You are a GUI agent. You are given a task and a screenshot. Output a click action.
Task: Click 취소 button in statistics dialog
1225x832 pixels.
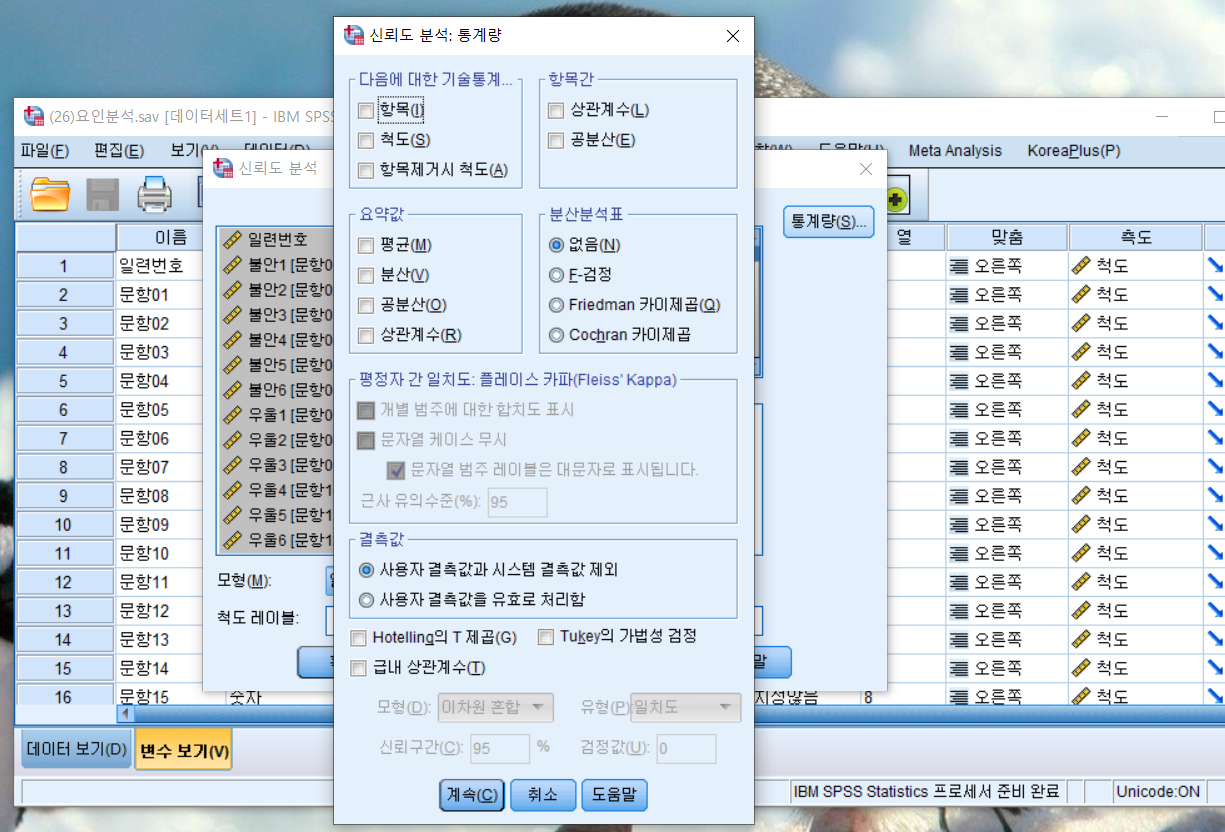tap(542, 795)
